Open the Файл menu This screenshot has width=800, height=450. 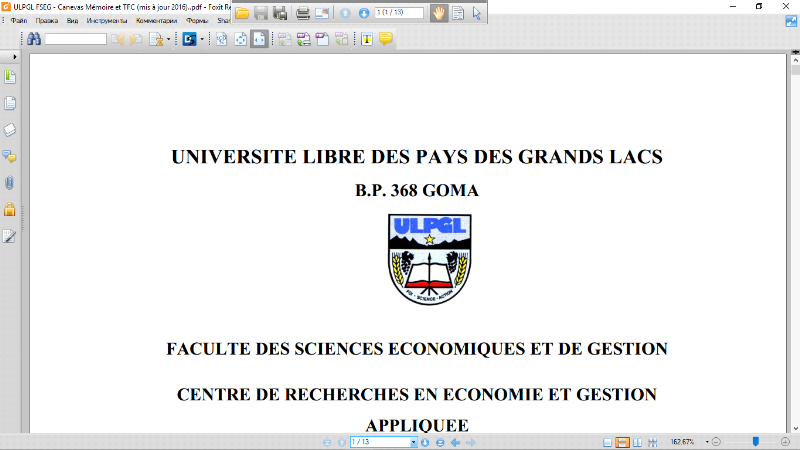(x=19, y=21)
